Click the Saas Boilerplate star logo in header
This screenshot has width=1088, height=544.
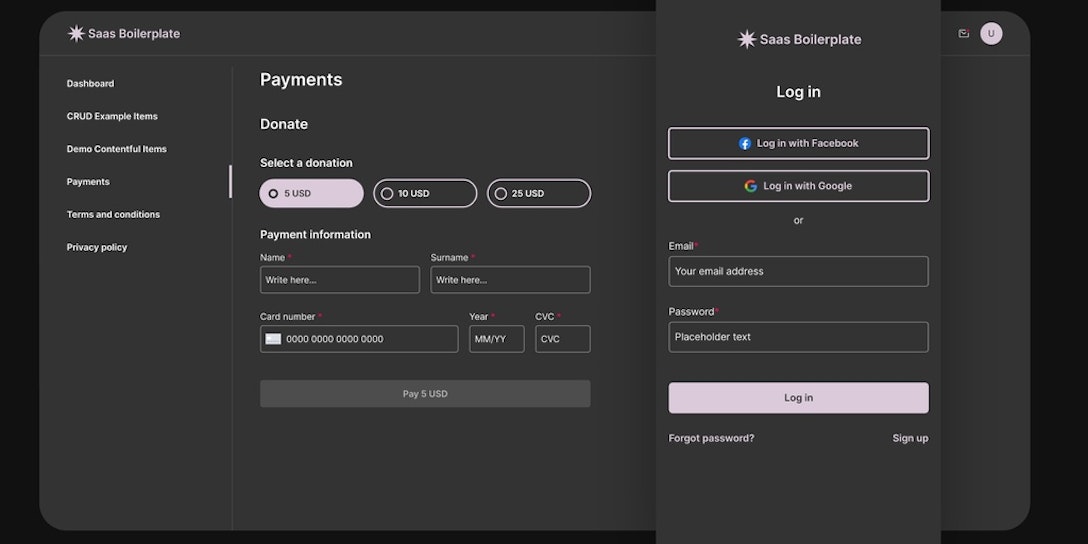tap(76, 34)
